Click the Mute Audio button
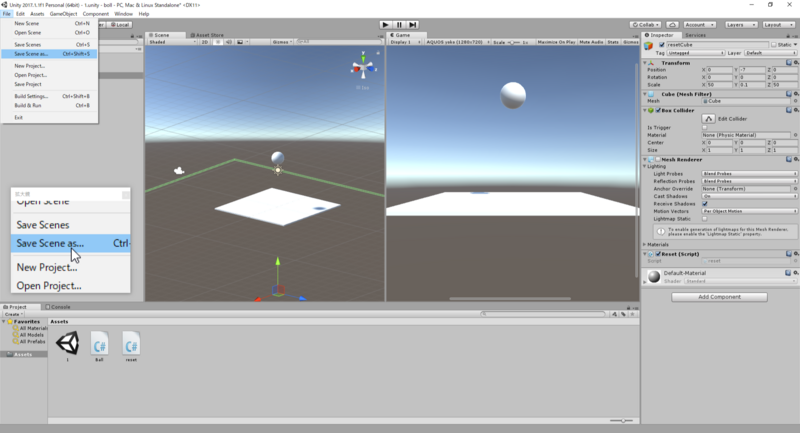800x433 pixels. coord(591,42)
